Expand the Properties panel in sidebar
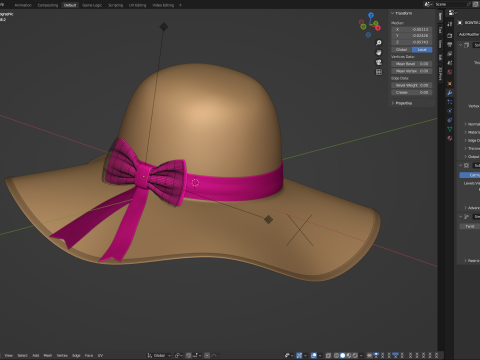480x360 pixels. click(393, 103)
